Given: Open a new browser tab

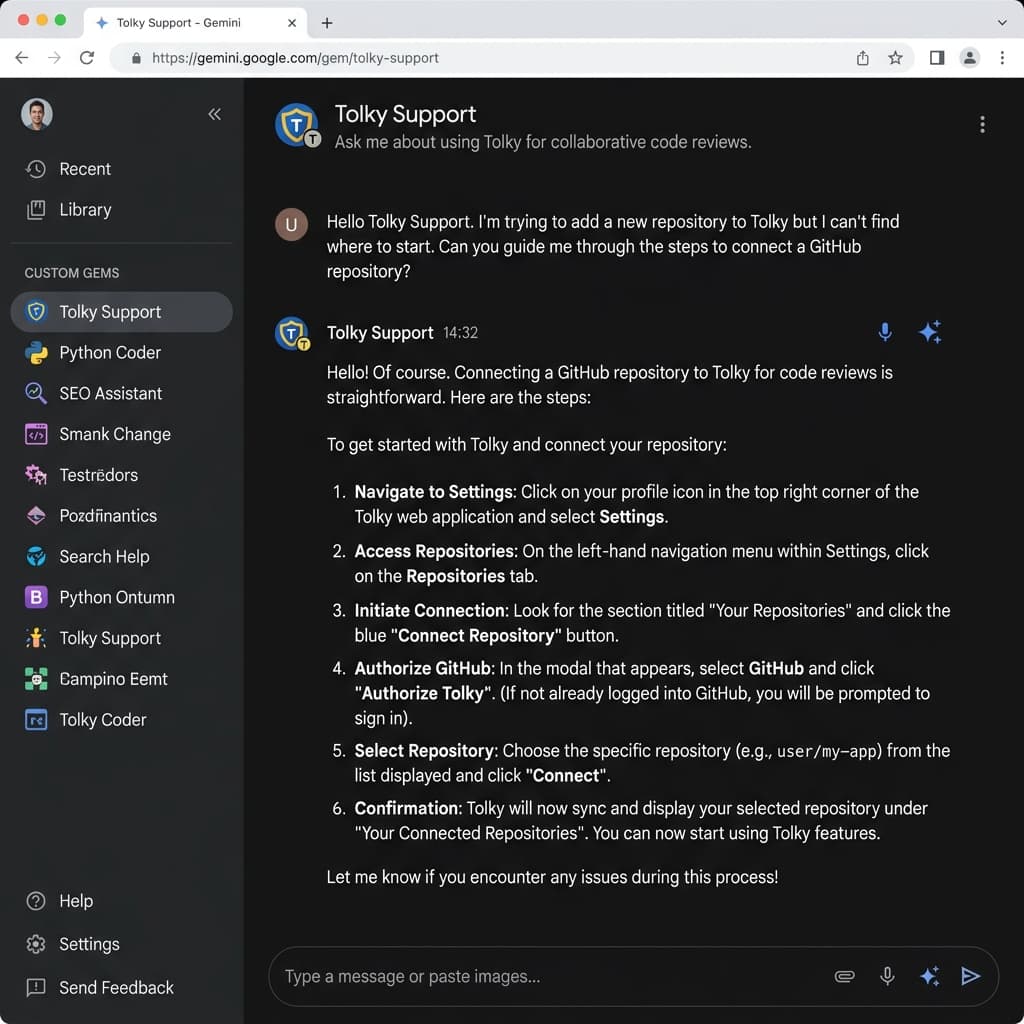Looking at the screenshot, I should pyautogui.click(x=327, y=23).
